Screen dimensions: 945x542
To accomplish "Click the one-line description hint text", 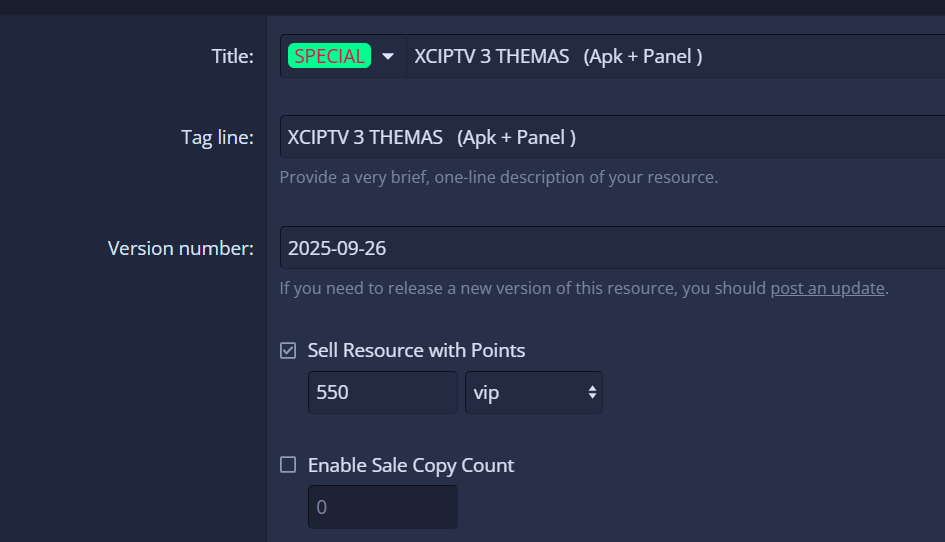I will coord(498,177).
